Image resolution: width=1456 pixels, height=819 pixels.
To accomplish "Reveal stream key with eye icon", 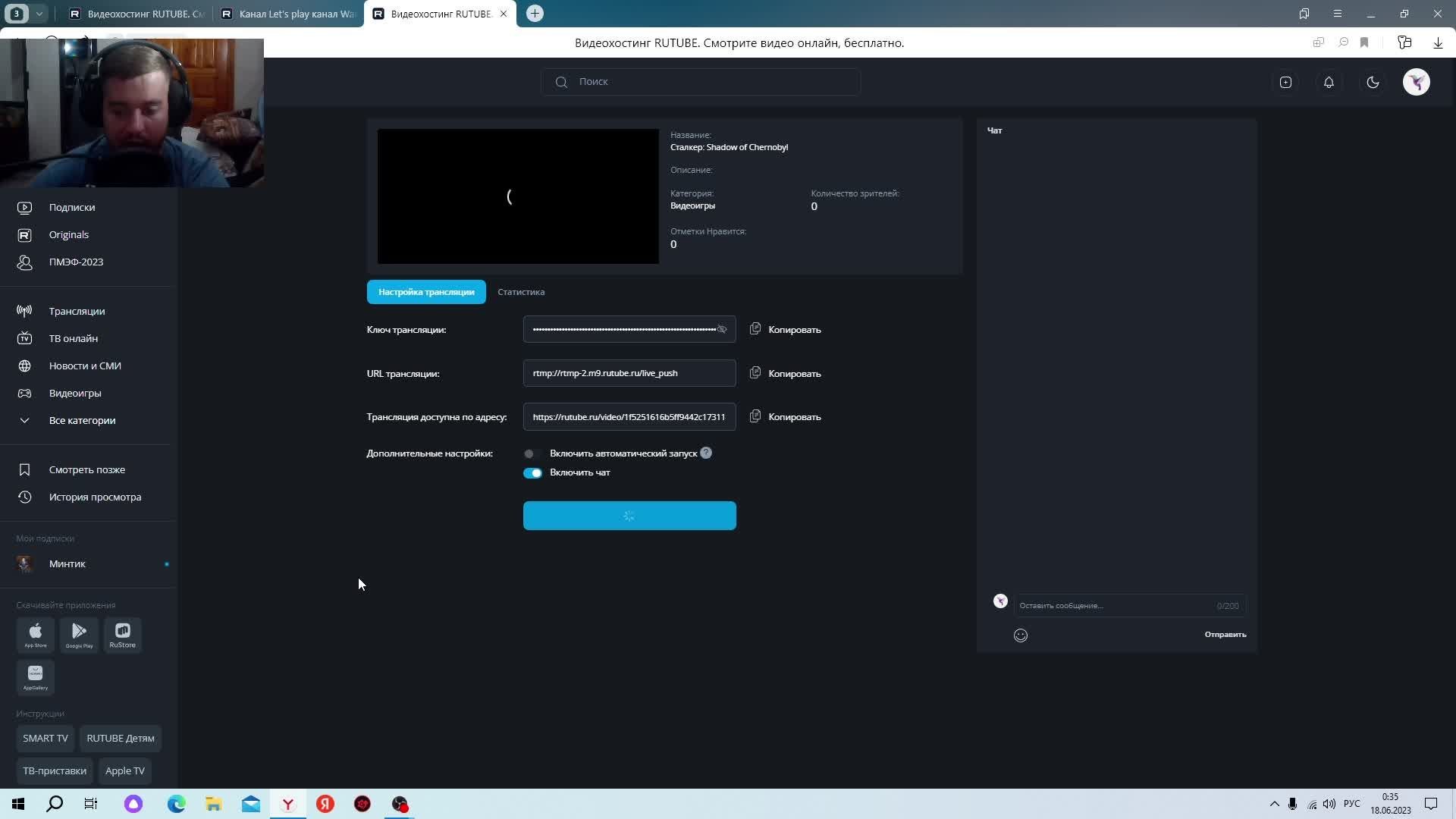I will (722, 329).
